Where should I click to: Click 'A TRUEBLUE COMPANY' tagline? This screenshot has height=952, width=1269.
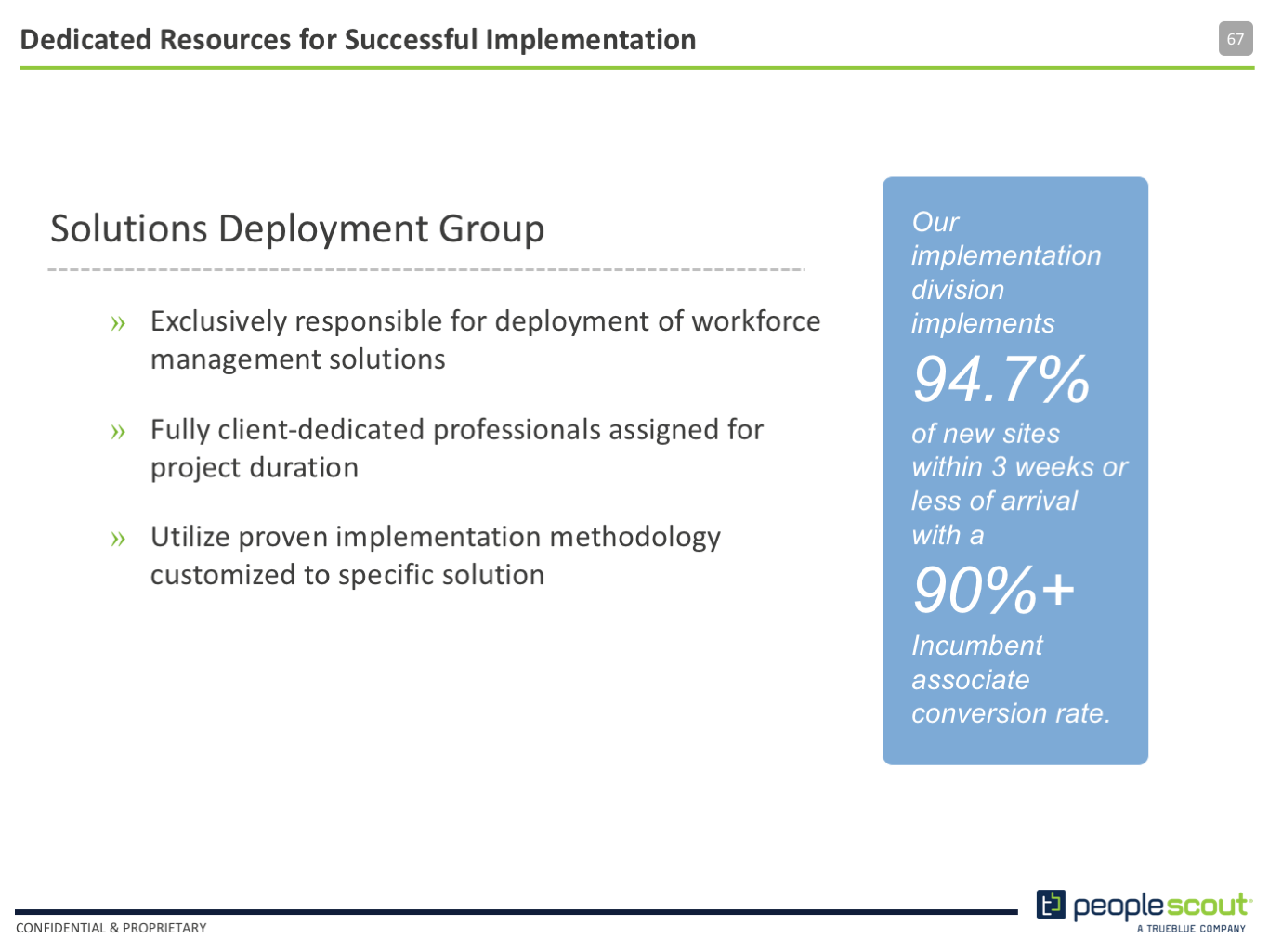pos(1191,928)
